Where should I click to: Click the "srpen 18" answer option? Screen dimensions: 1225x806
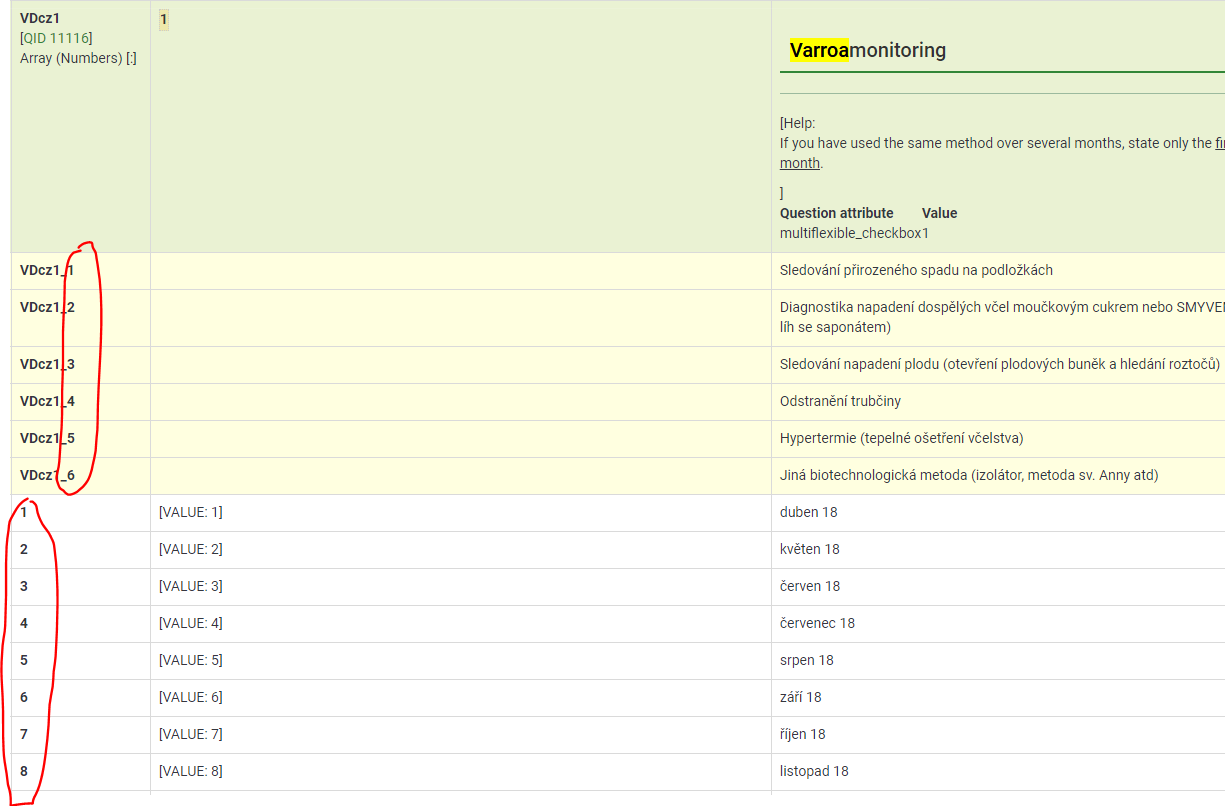coord(806,660)
